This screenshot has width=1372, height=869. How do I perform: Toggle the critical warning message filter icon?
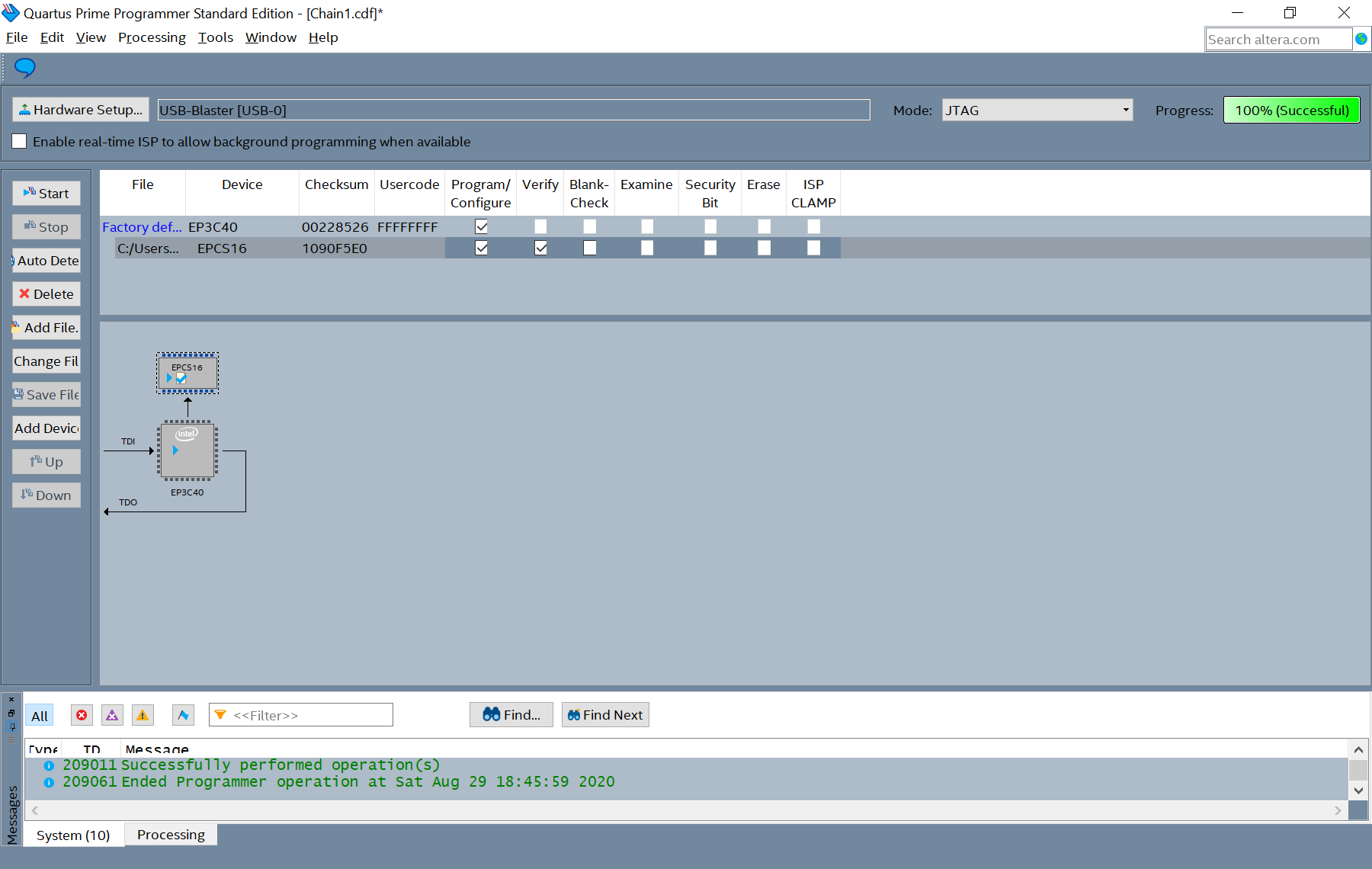click(x=112, y=715)
